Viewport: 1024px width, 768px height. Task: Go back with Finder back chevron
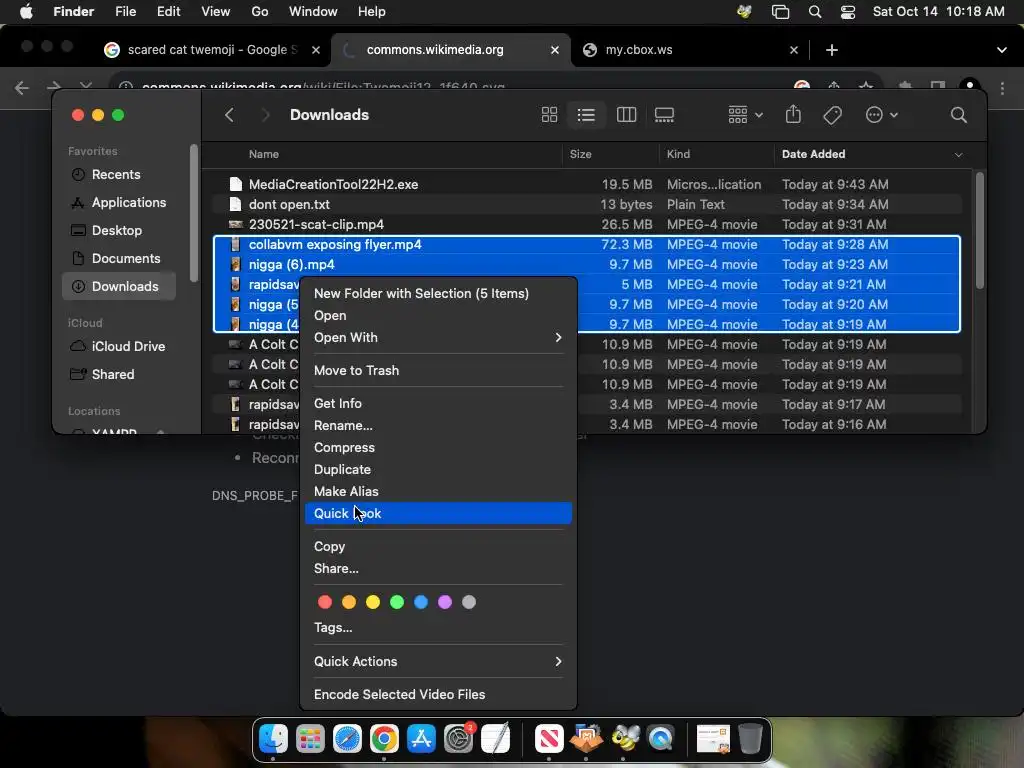point(229,115)
